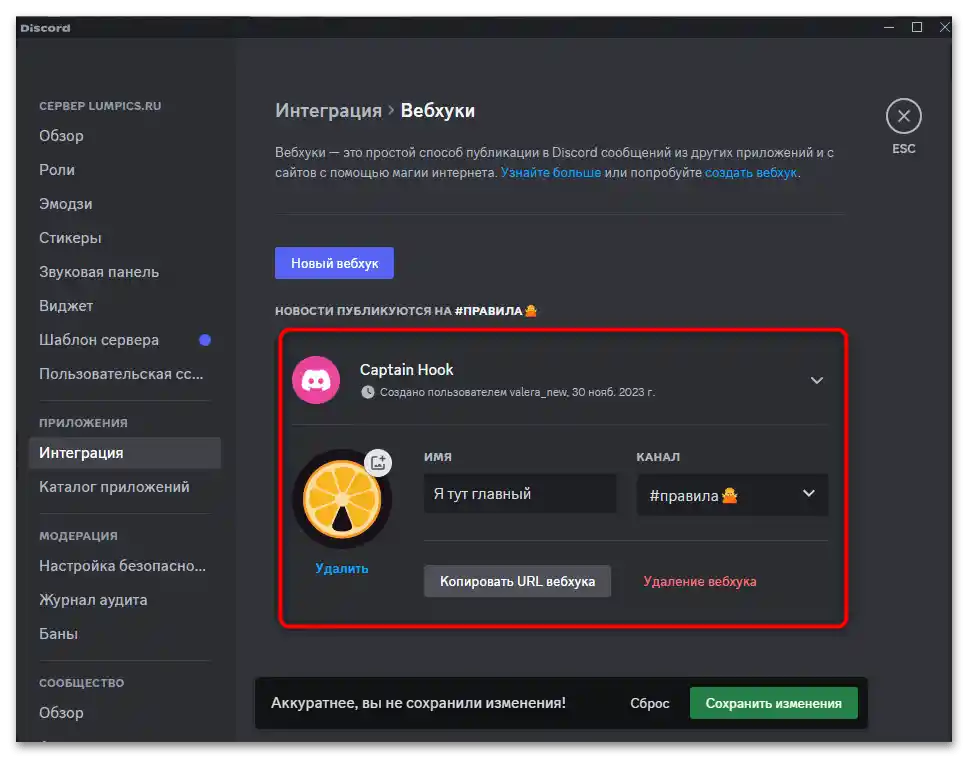Click the clock icon next to creation info
The height and width of the screenshot is (758, 968).
pos(367,392)
